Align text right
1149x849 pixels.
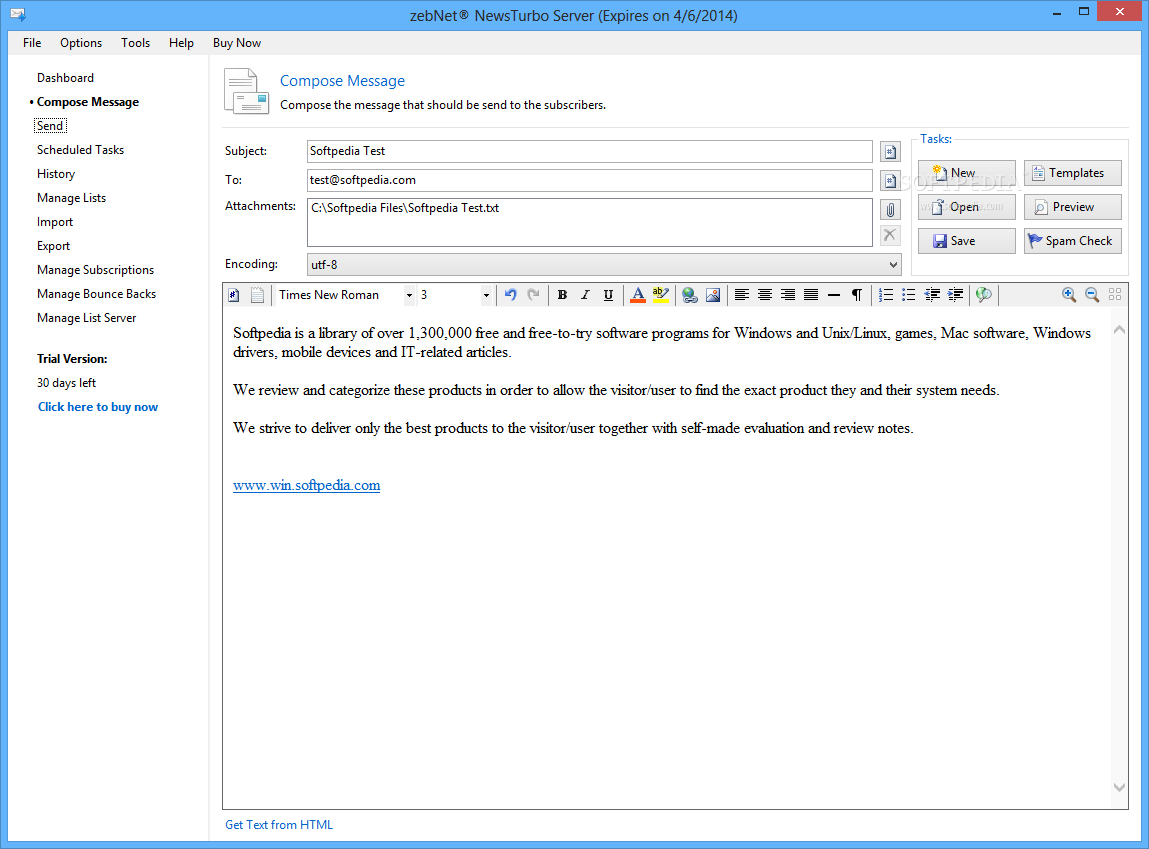click(788, 295)
